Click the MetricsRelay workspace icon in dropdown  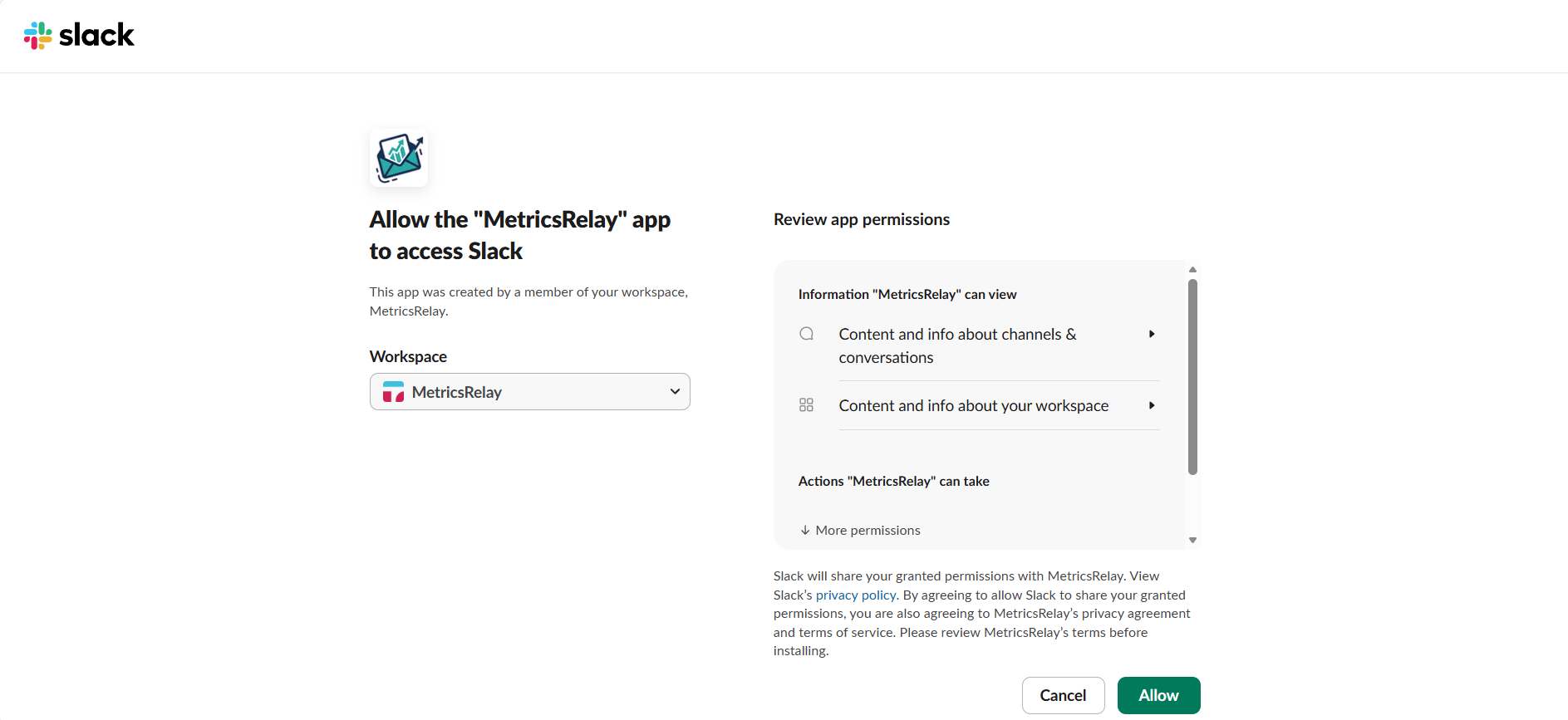point(393,392)
